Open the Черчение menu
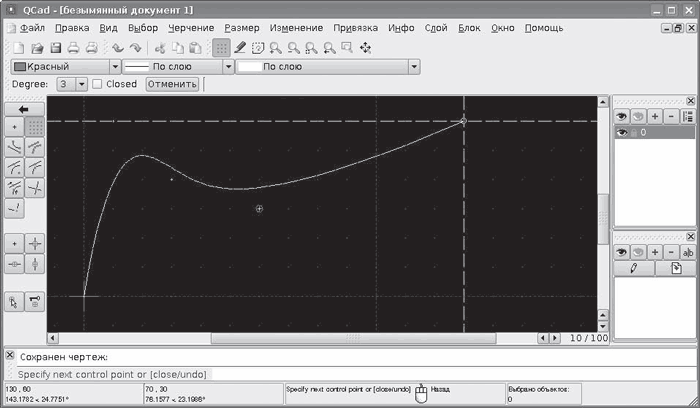The width and height of the screenshot is (700, 408). pos(190,28)
